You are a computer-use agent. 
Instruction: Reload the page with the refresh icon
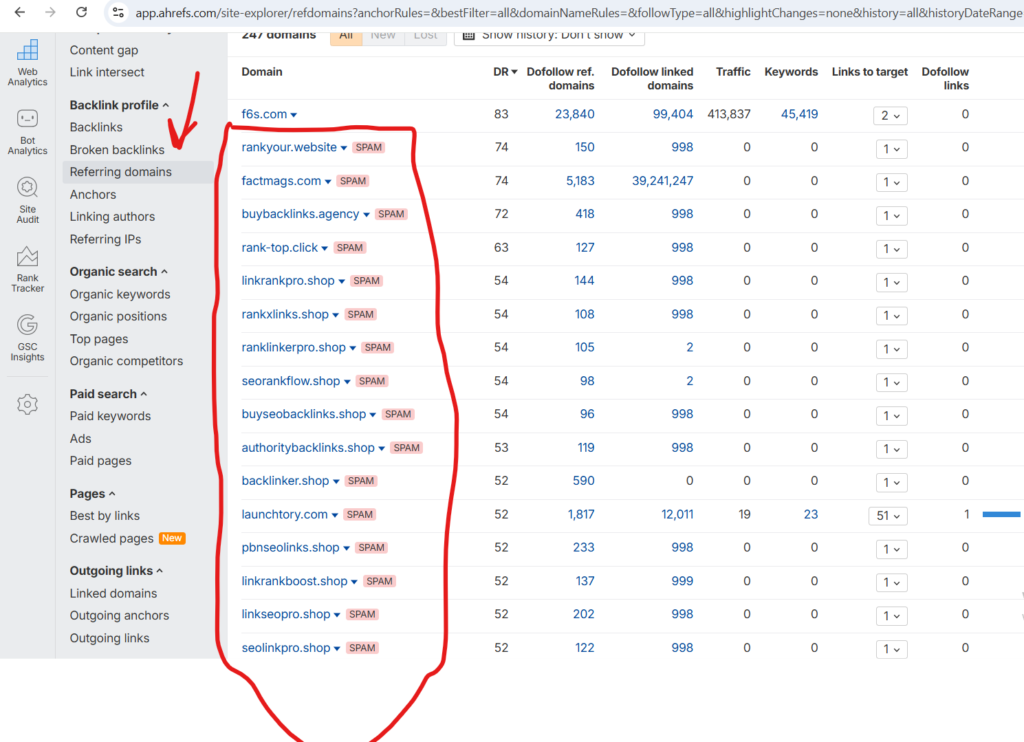click(x=81, y=12)
